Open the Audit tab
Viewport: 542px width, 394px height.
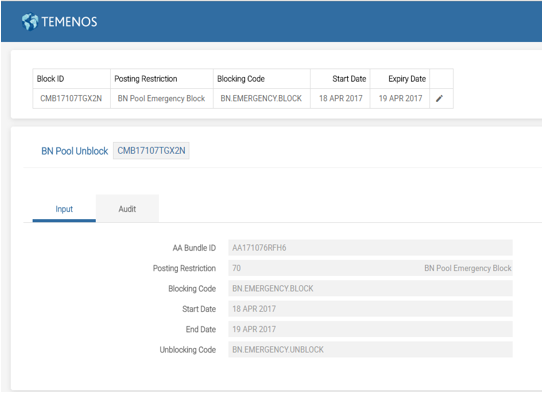[x=127, y=209]
